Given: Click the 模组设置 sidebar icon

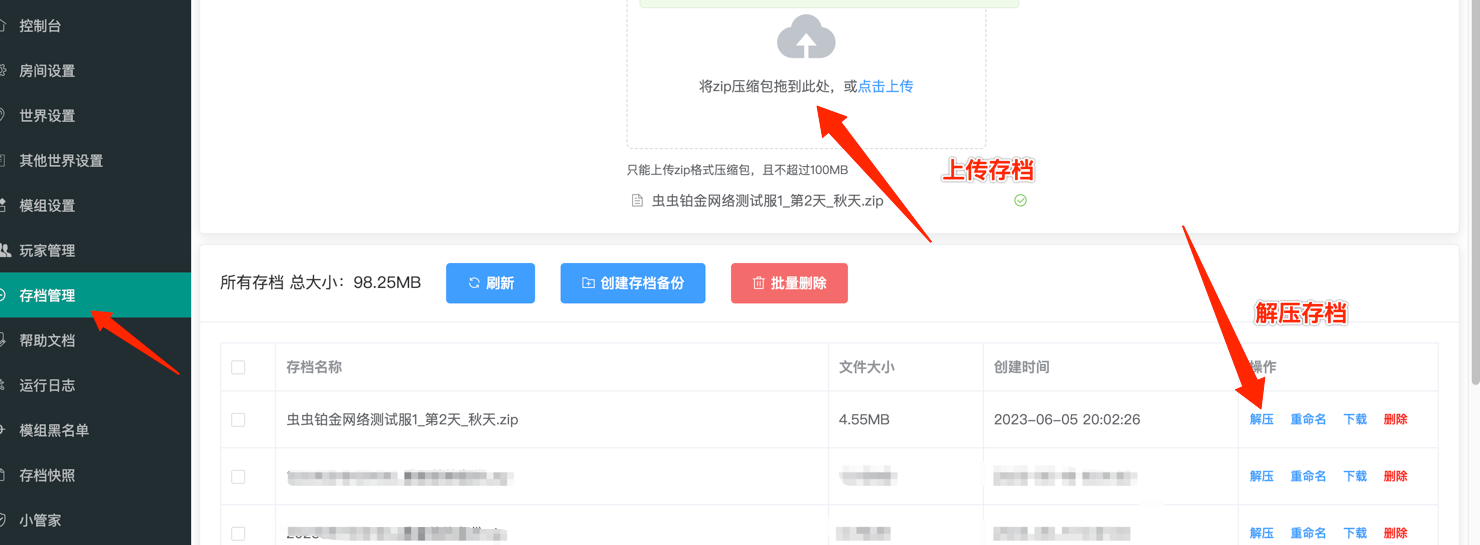Looking at the screenshot, I should pos(3,206).
